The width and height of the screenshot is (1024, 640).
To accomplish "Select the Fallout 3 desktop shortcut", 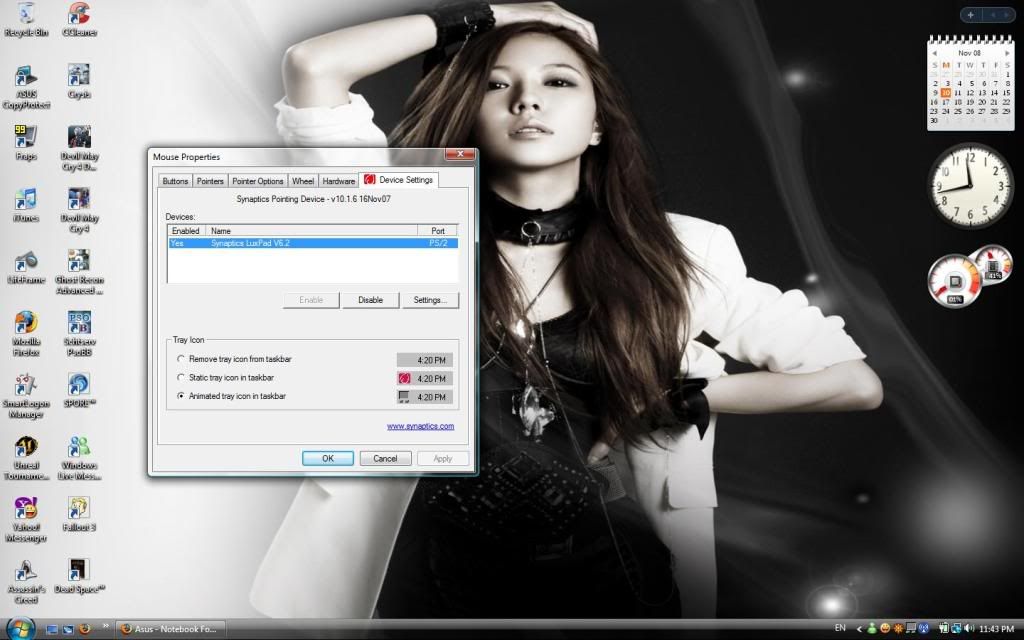I will pos(79,513).
